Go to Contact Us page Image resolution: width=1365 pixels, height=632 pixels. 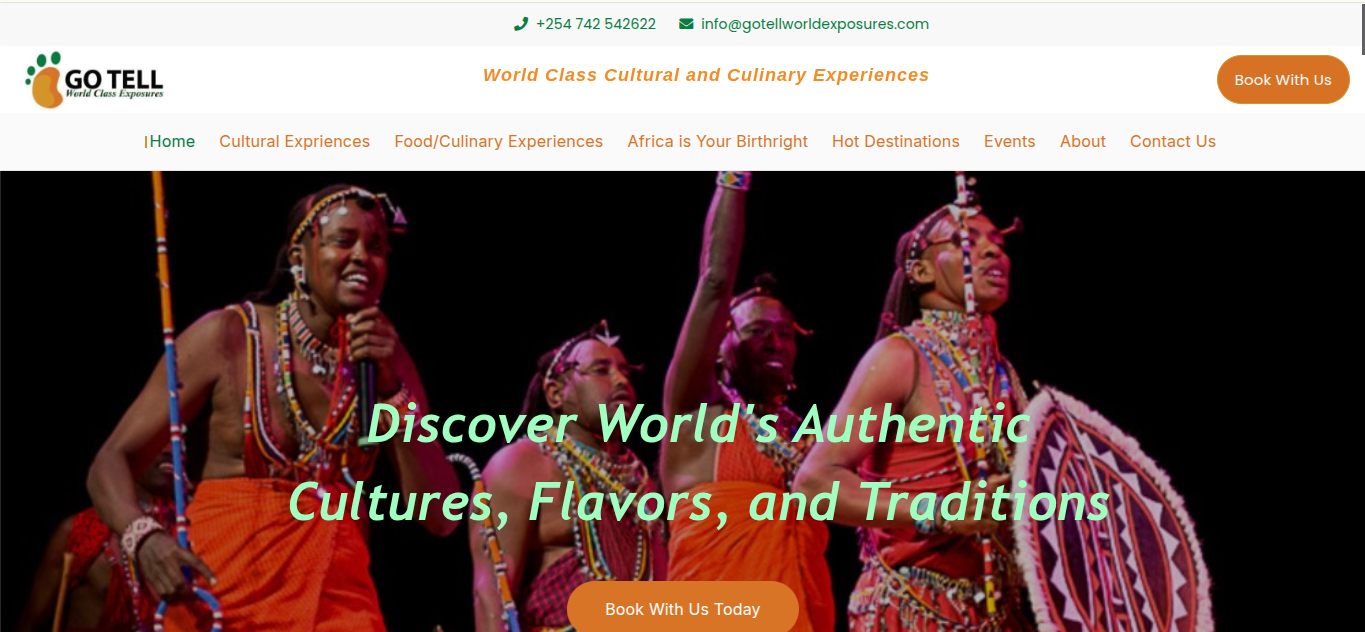tap(1173, 142)
